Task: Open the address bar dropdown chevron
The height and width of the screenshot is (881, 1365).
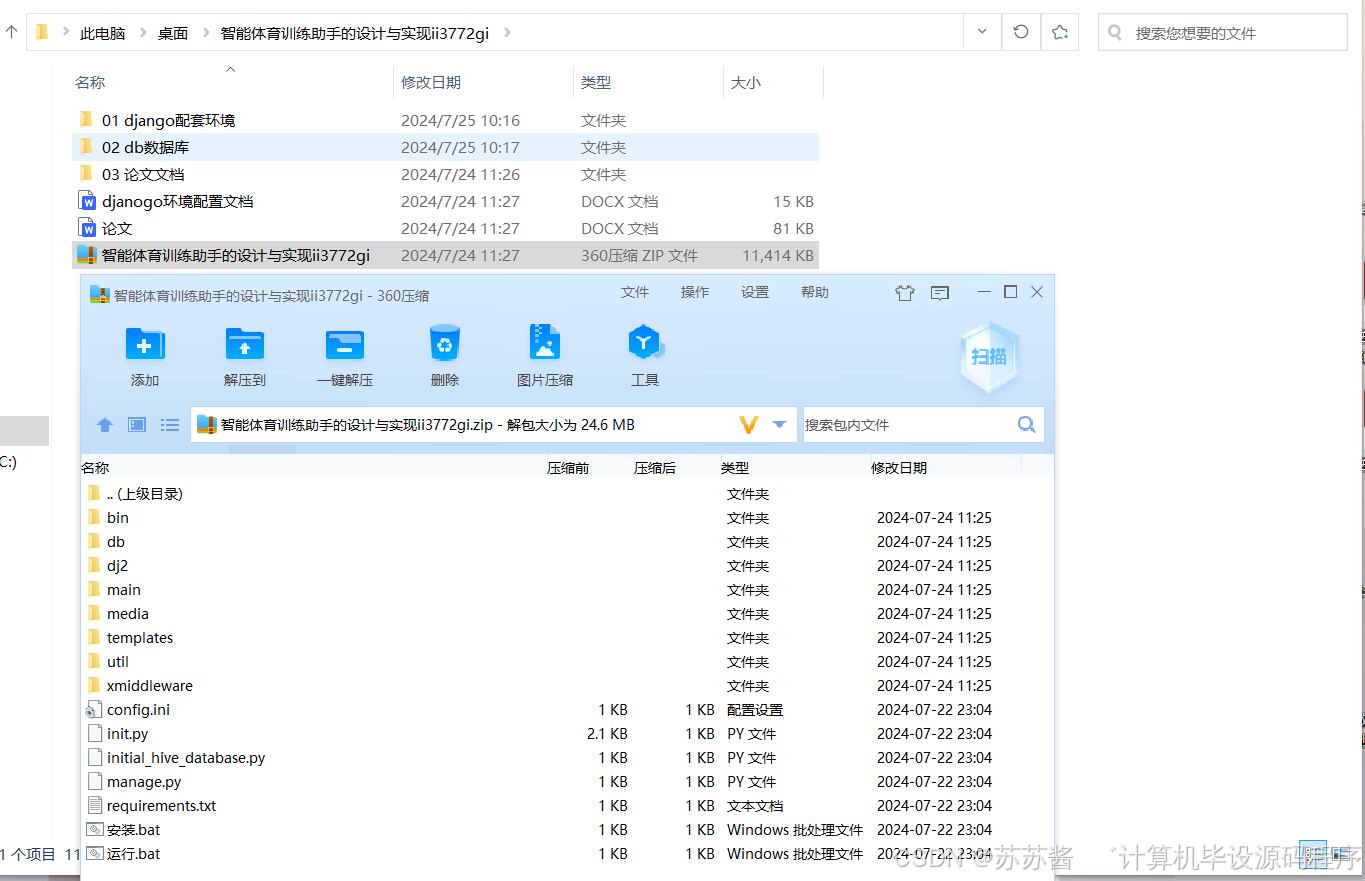Action: (983, 31)
